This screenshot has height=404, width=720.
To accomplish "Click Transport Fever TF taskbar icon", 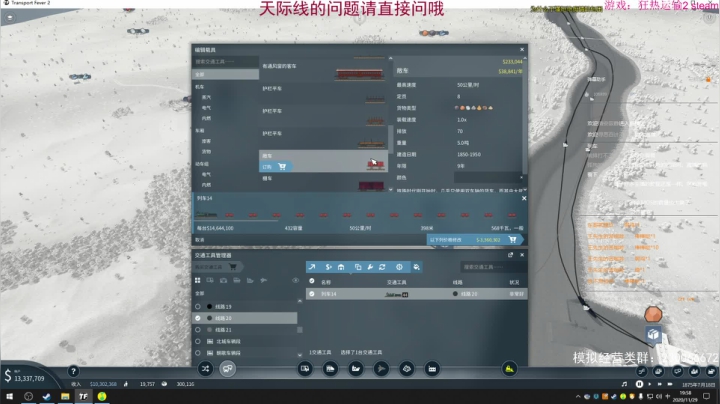I will (83, 396).
